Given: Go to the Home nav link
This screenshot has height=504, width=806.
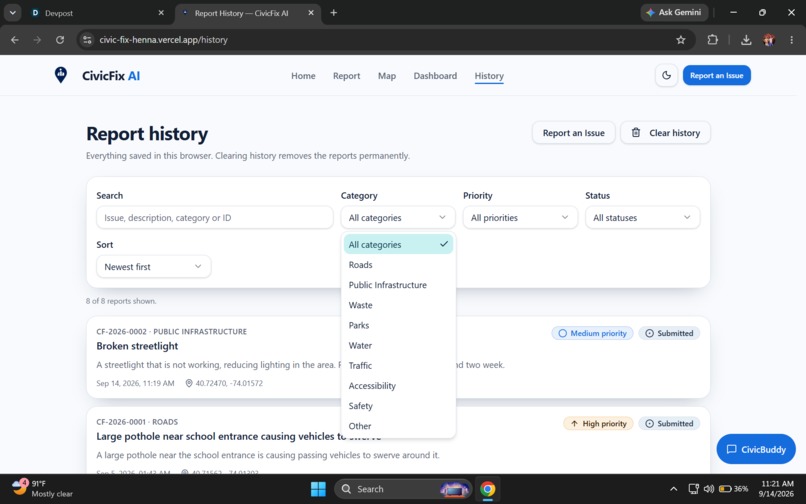Looking at the screenshot, I should pos(303,76).
